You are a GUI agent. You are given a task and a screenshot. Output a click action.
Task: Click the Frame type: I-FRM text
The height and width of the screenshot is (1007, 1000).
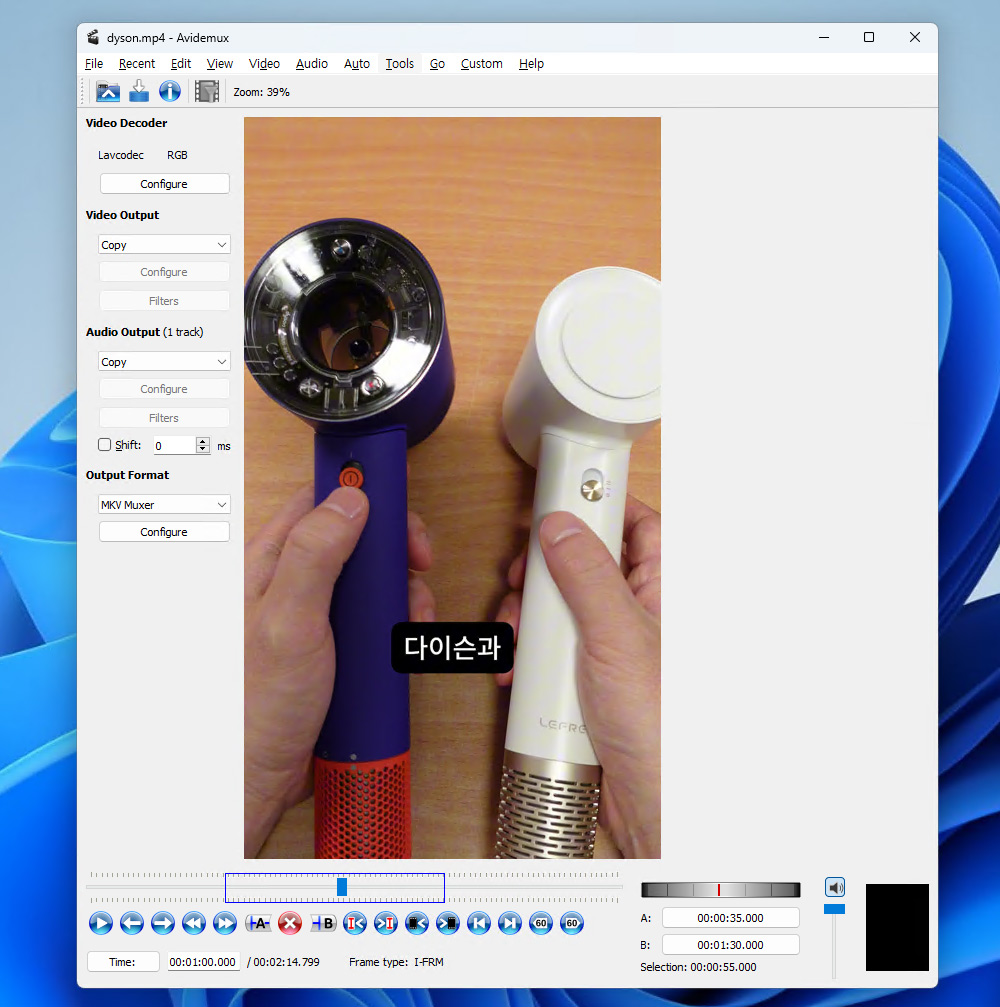[396, 961]
